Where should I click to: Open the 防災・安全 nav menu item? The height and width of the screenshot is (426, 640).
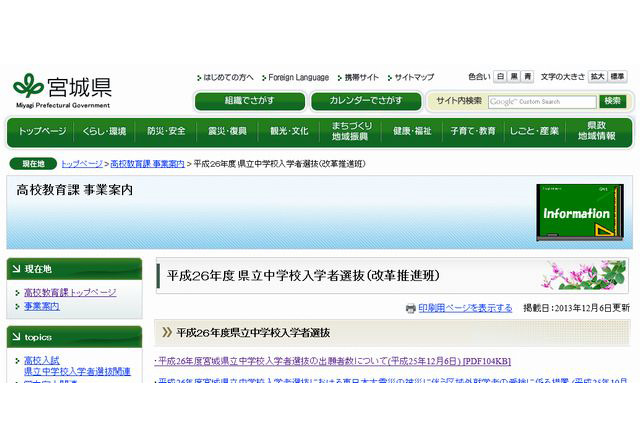point(166,131)
